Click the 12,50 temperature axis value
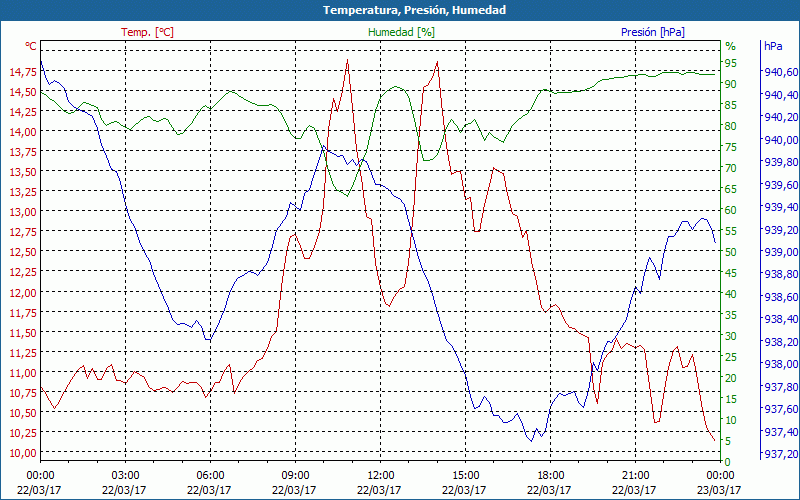Image resolution: width=800 pixels, height=500 pixels. (23, 252)
